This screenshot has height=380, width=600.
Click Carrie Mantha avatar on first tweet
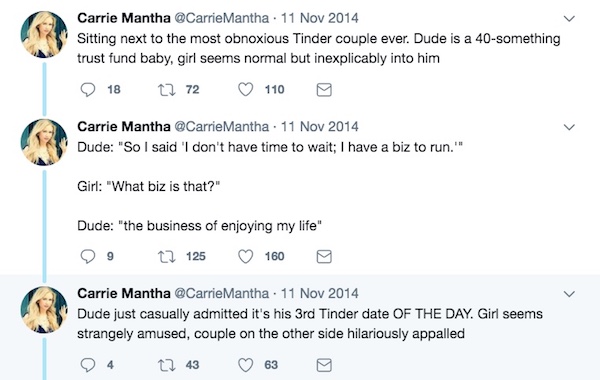click(44, 34)
